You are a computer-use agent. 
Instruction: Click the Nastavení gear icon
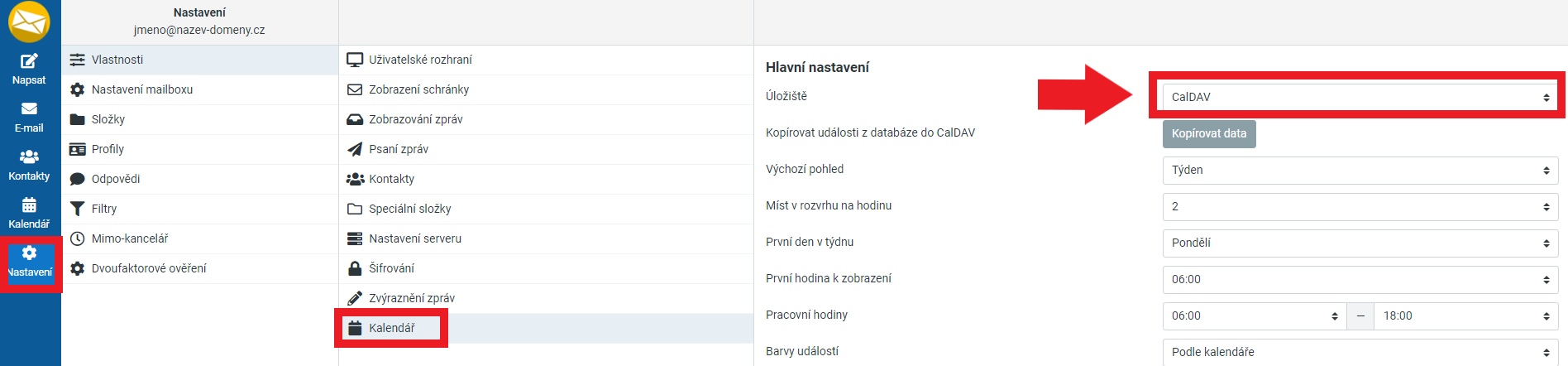[29, 253]
